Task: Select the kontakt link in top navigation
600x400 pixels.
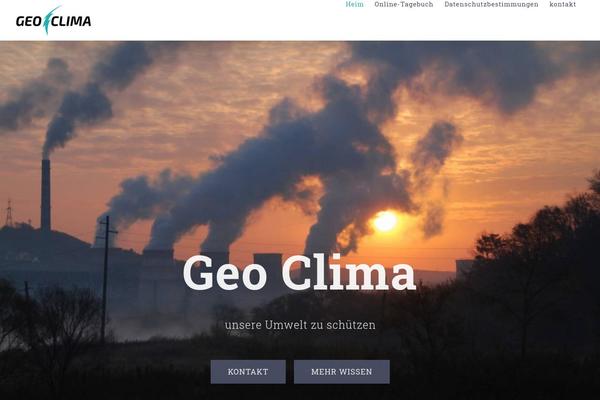Action: point(562,4)
